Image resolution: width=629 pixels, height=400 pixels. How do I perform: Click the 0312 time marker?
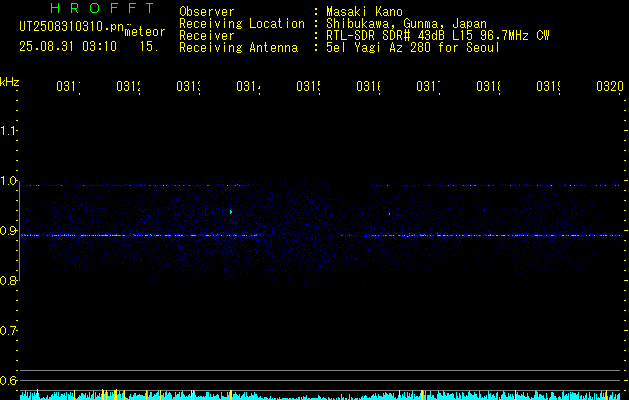[128, 86]
